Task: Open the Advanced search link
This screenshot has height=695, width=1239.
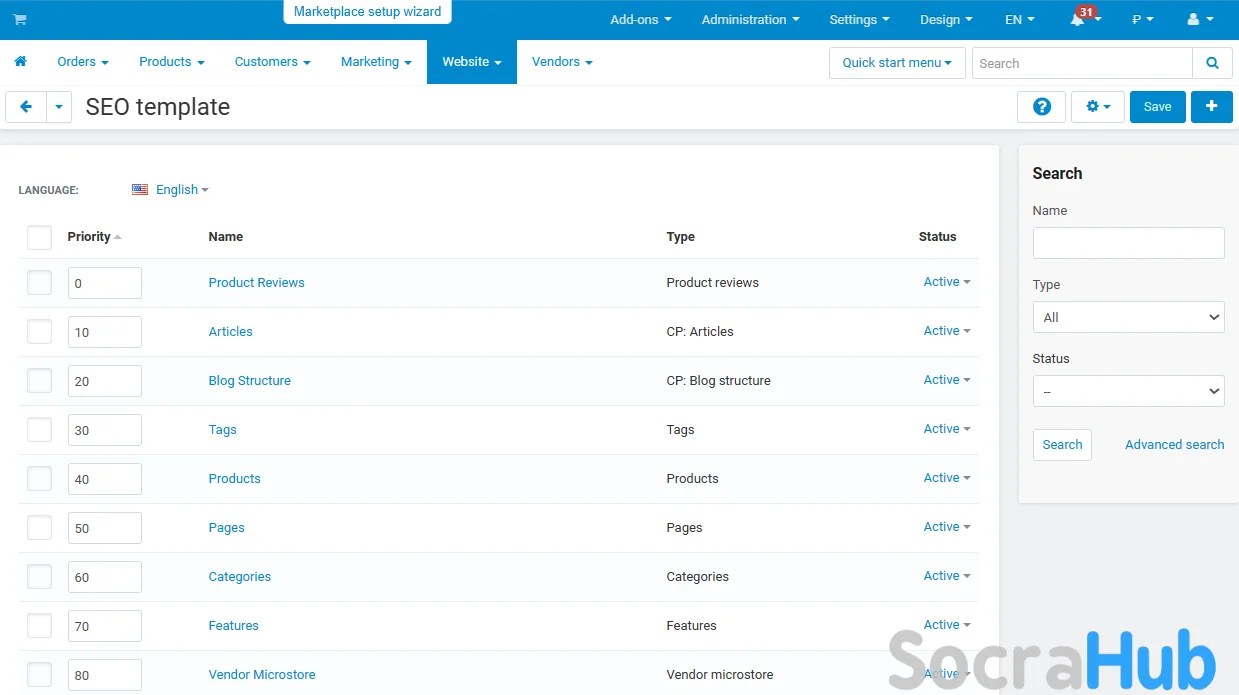Action: point(1174,445)
